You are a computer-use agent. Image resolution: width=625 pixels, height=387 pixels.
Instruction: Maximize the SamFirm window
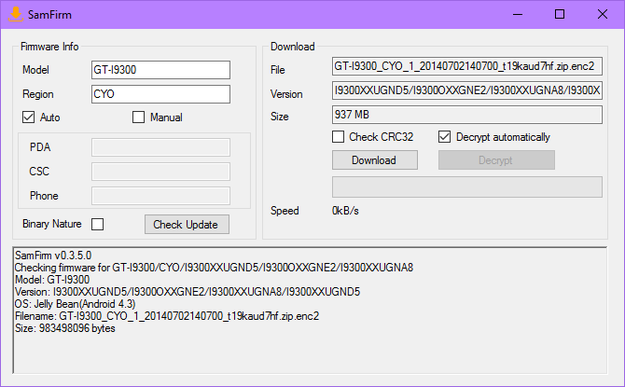click(x=560, y=14)
